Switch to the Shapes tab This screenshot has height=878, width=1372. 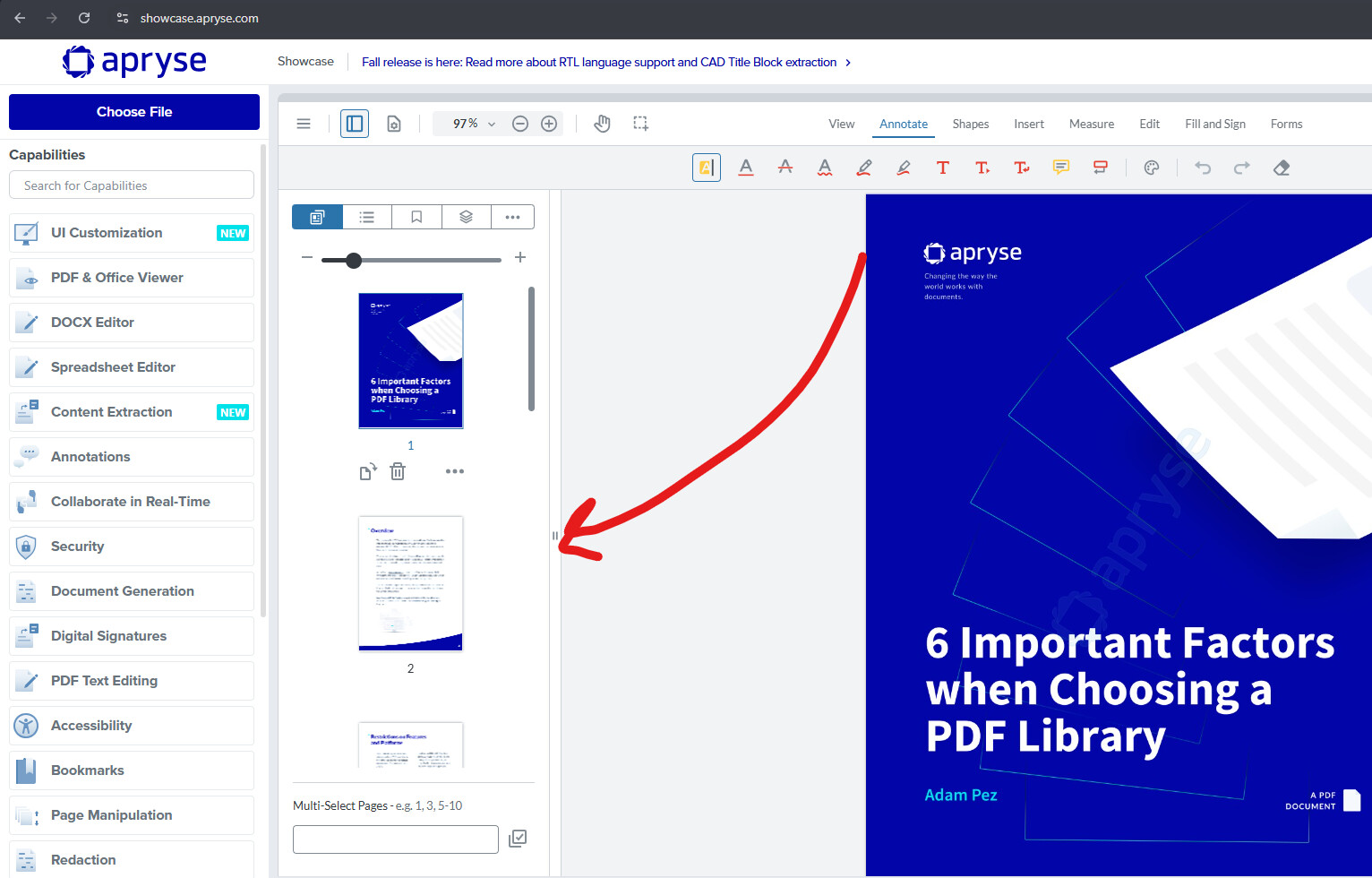[970, 124]
